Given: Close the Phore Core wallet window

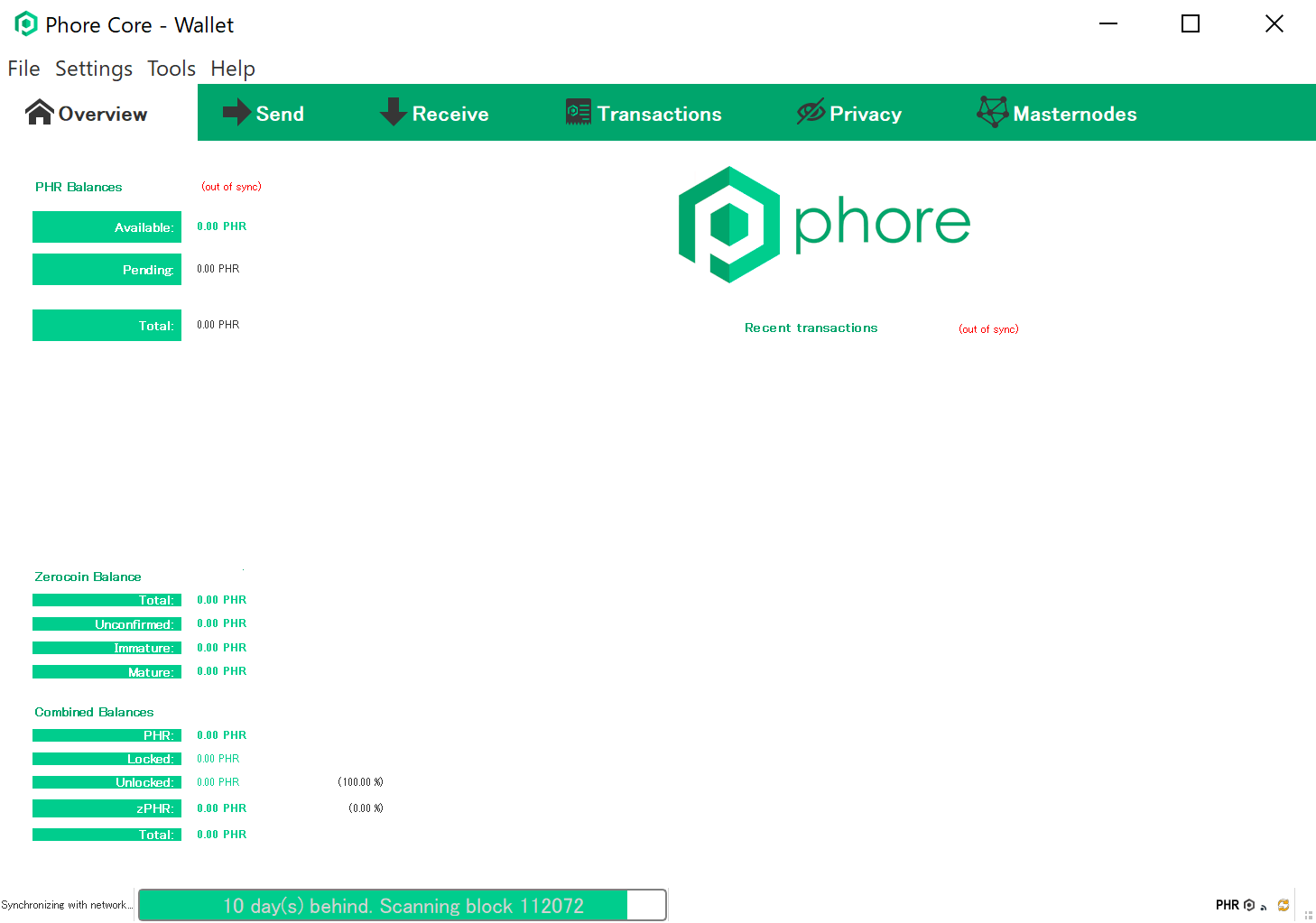Looking at the screenshot, I should coord(1274,23).
